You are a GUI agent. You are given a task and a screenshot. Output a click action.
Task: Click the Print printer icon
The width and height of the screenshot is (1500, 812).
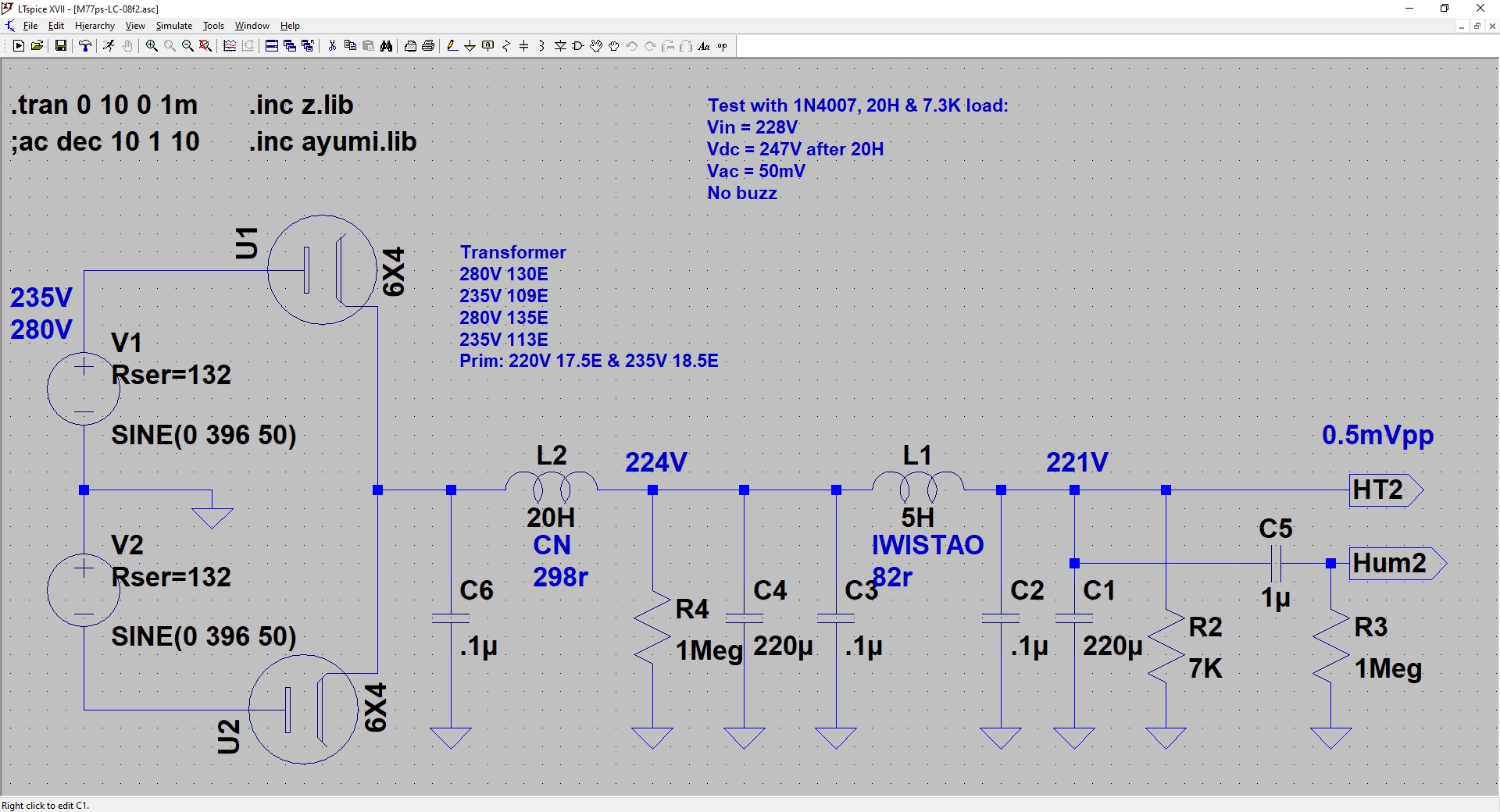(x=428, y=46)
